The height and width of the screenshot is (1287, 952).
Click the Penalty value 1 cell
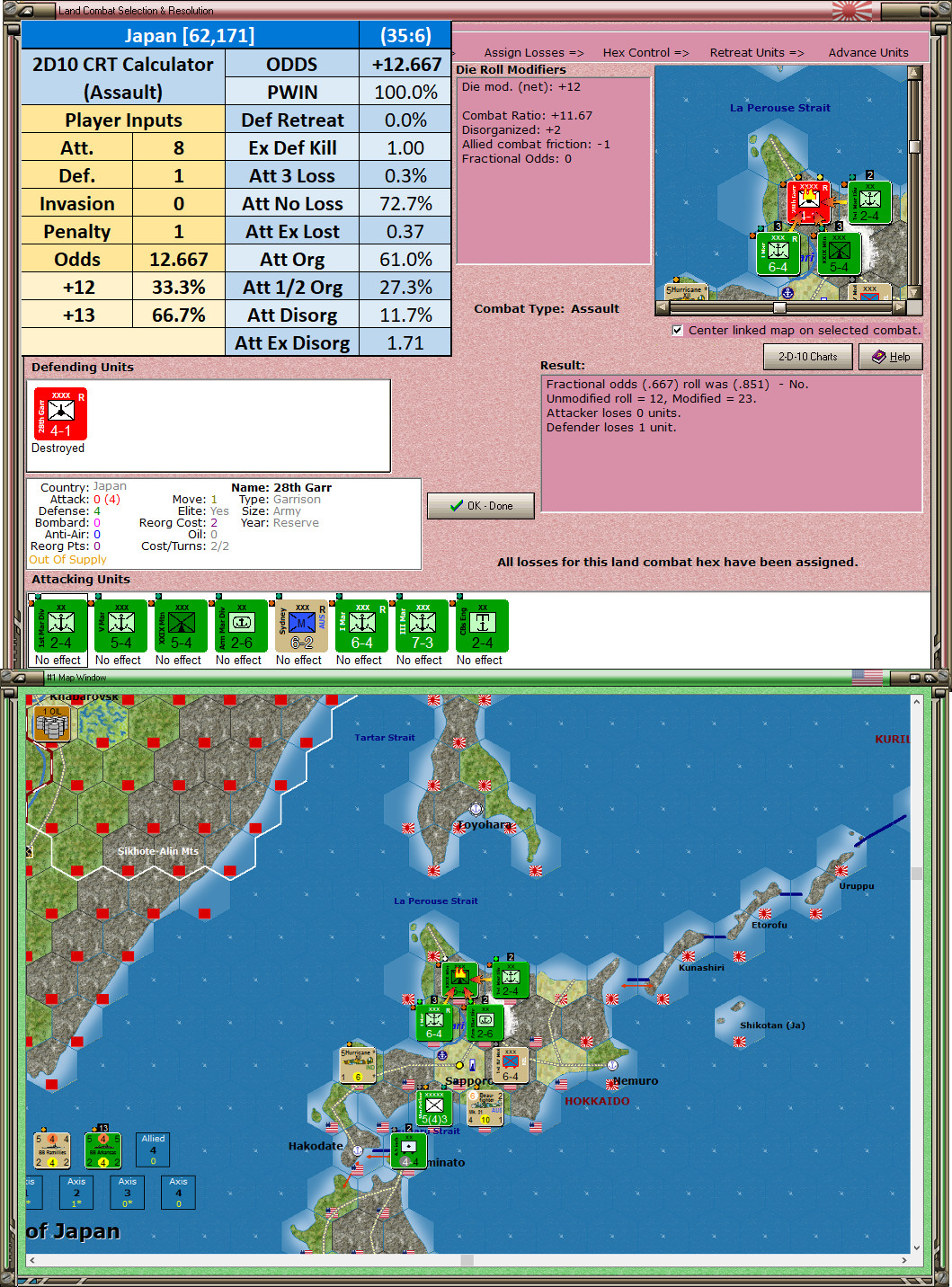[179, 231]
